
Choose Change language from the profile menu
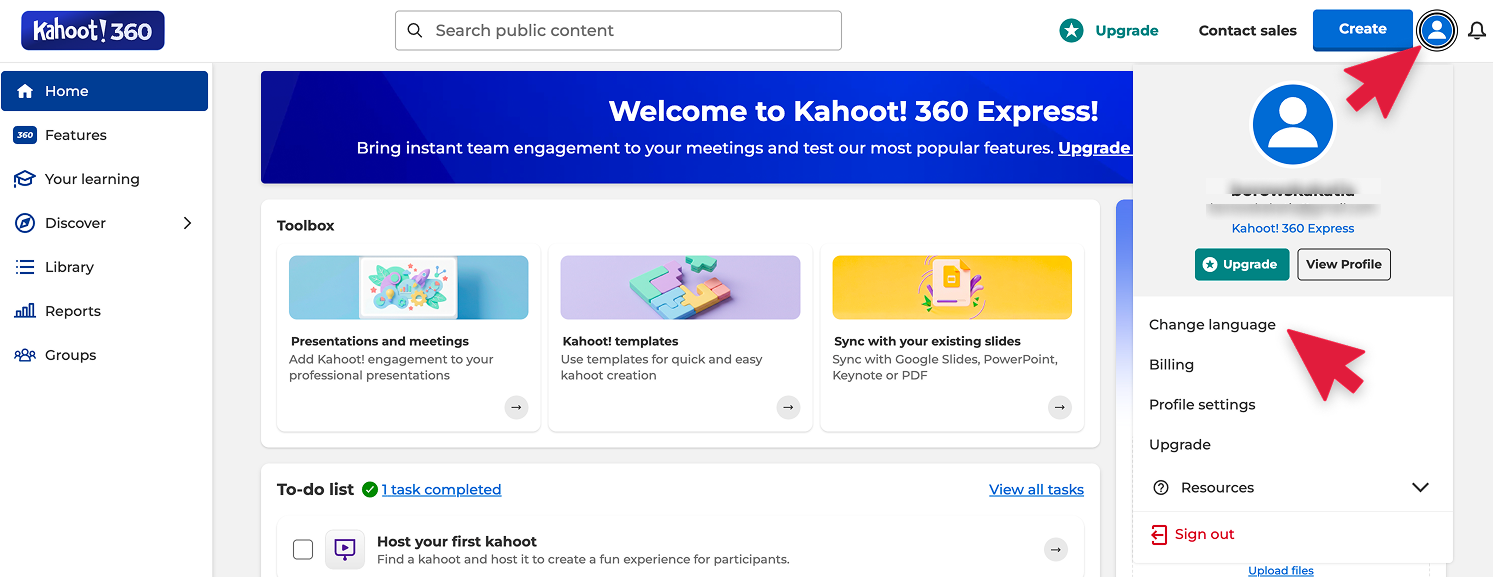click(1212, 325)
